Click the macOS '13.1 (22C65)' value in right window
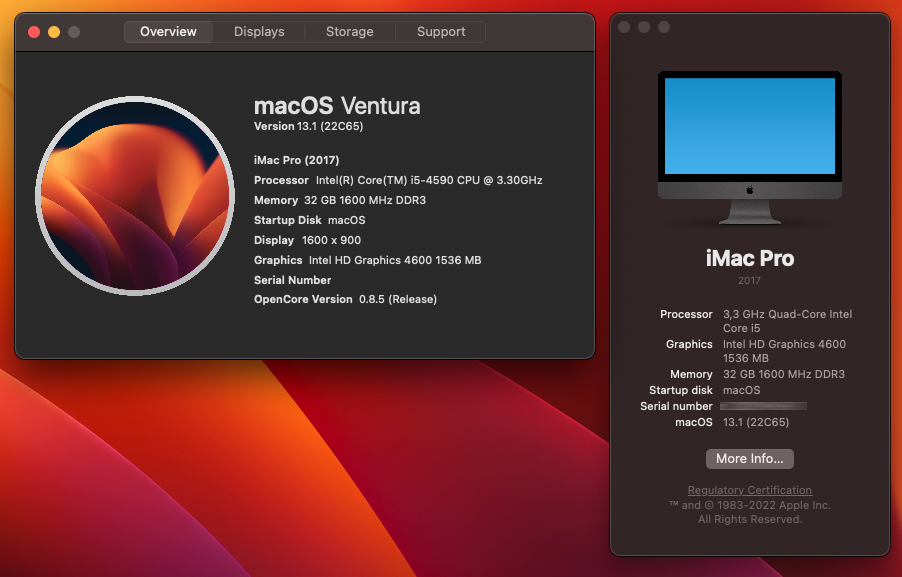 point(756,422)
